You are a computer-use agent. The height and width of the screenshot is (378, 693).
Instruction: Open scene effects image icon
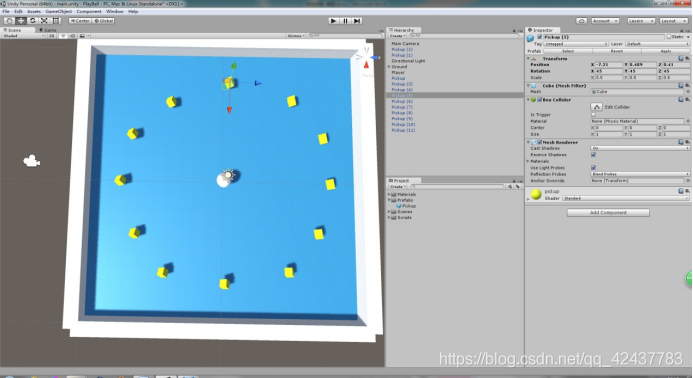pos(82,36)
